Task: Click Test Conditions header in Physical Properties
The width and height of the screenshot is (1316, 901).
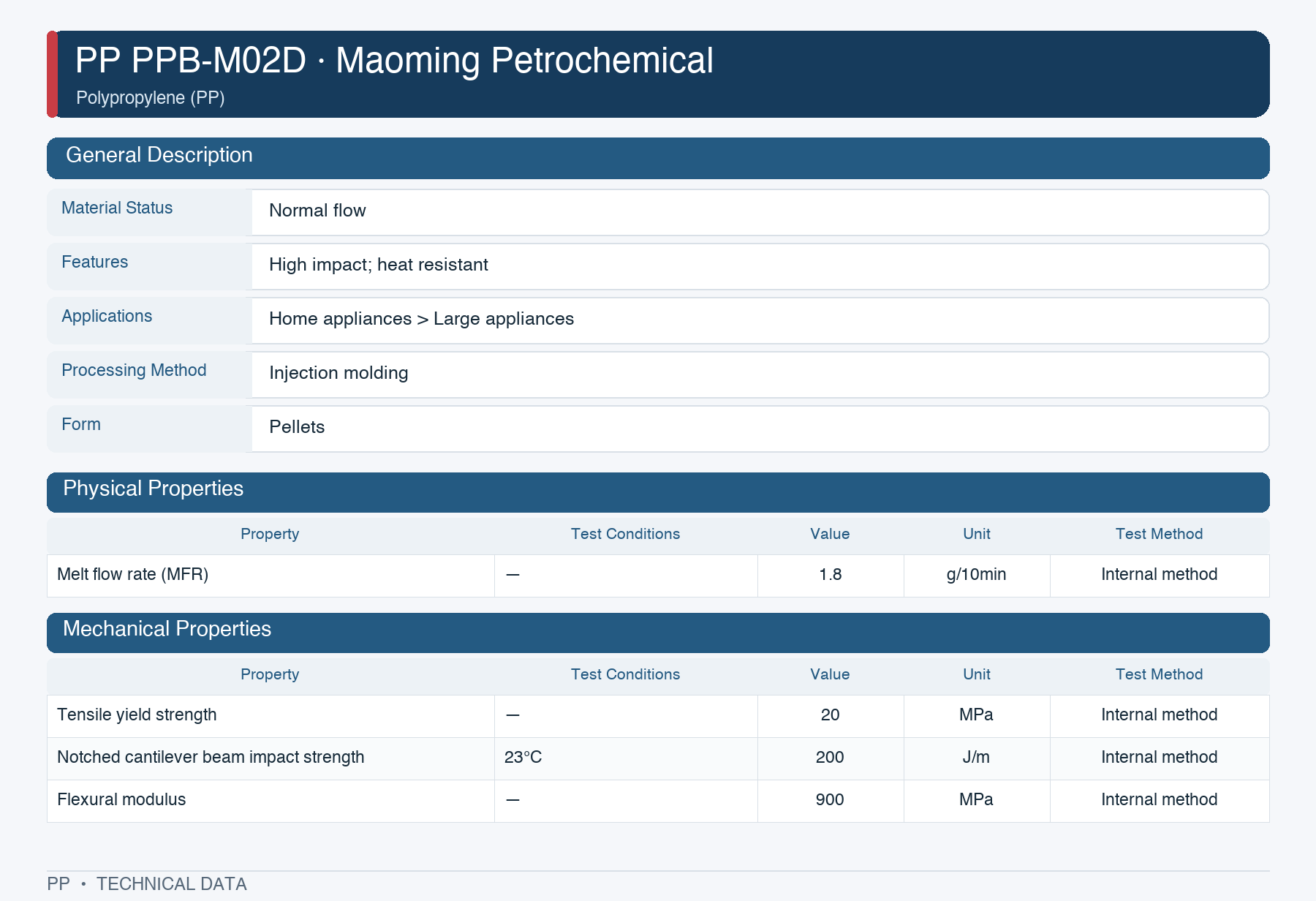Action: coord(625,534)
